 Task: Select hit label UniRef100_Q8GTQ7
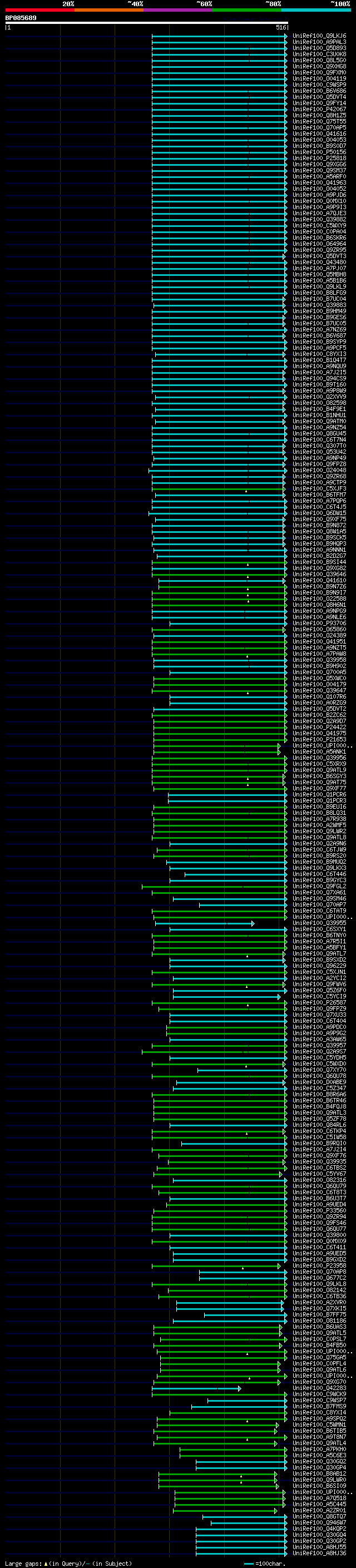pyautogui.click(x=319, y=1517)
